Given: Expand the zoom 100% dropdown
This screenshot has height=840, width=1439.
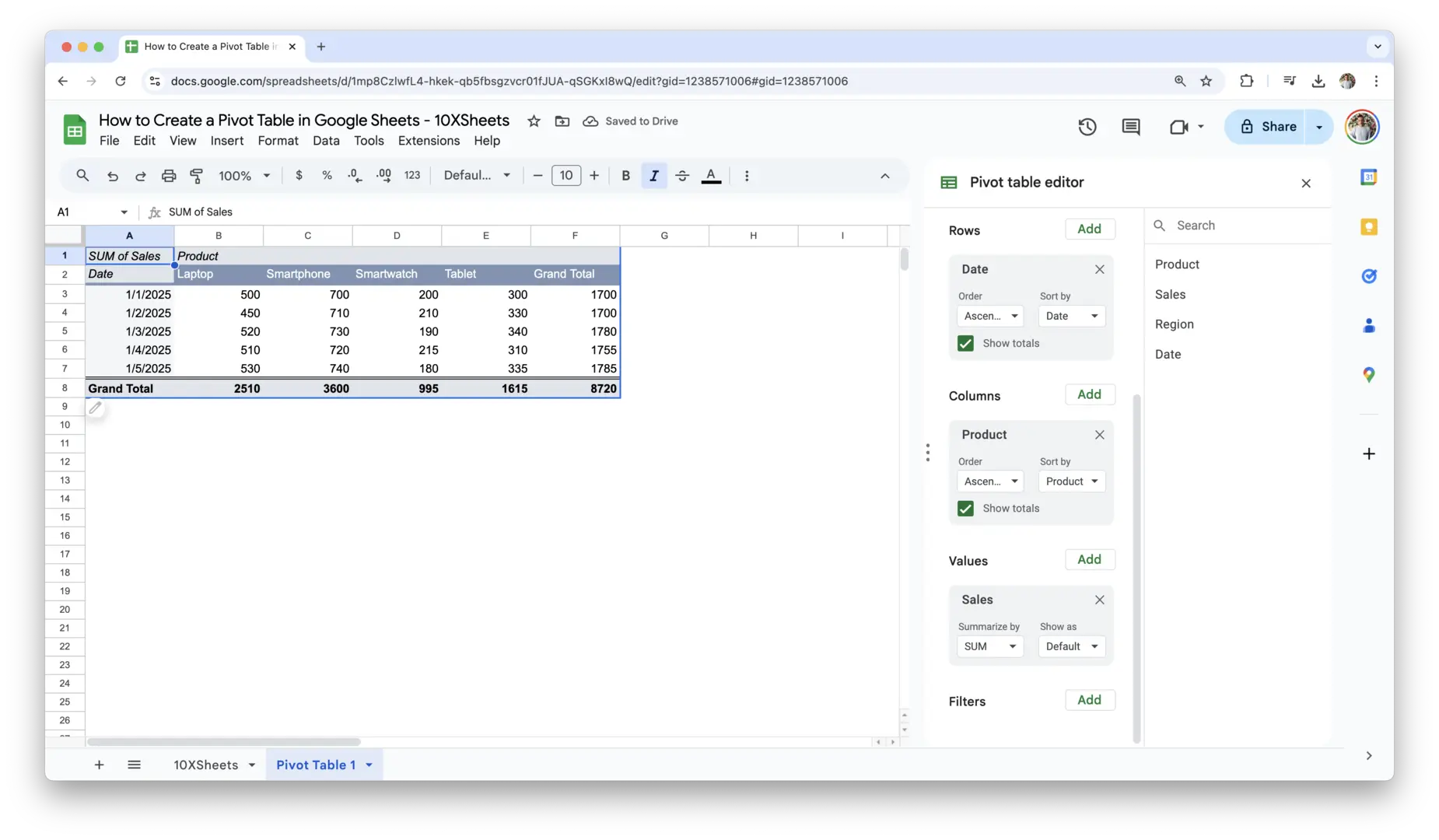Looking at the screenshot, I should click(x=244, y=176).
